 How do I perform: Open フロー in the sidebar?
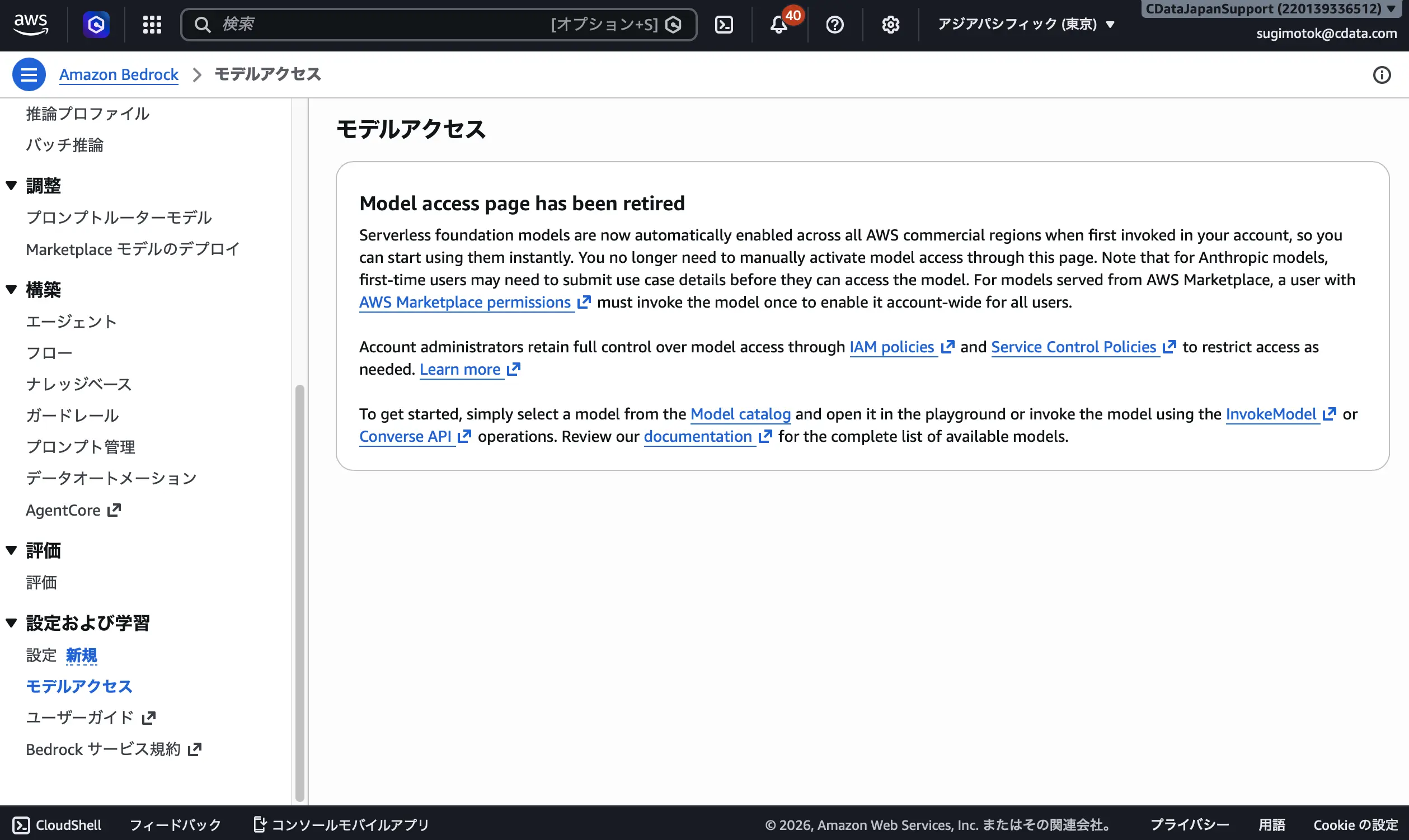coord(49,353)
